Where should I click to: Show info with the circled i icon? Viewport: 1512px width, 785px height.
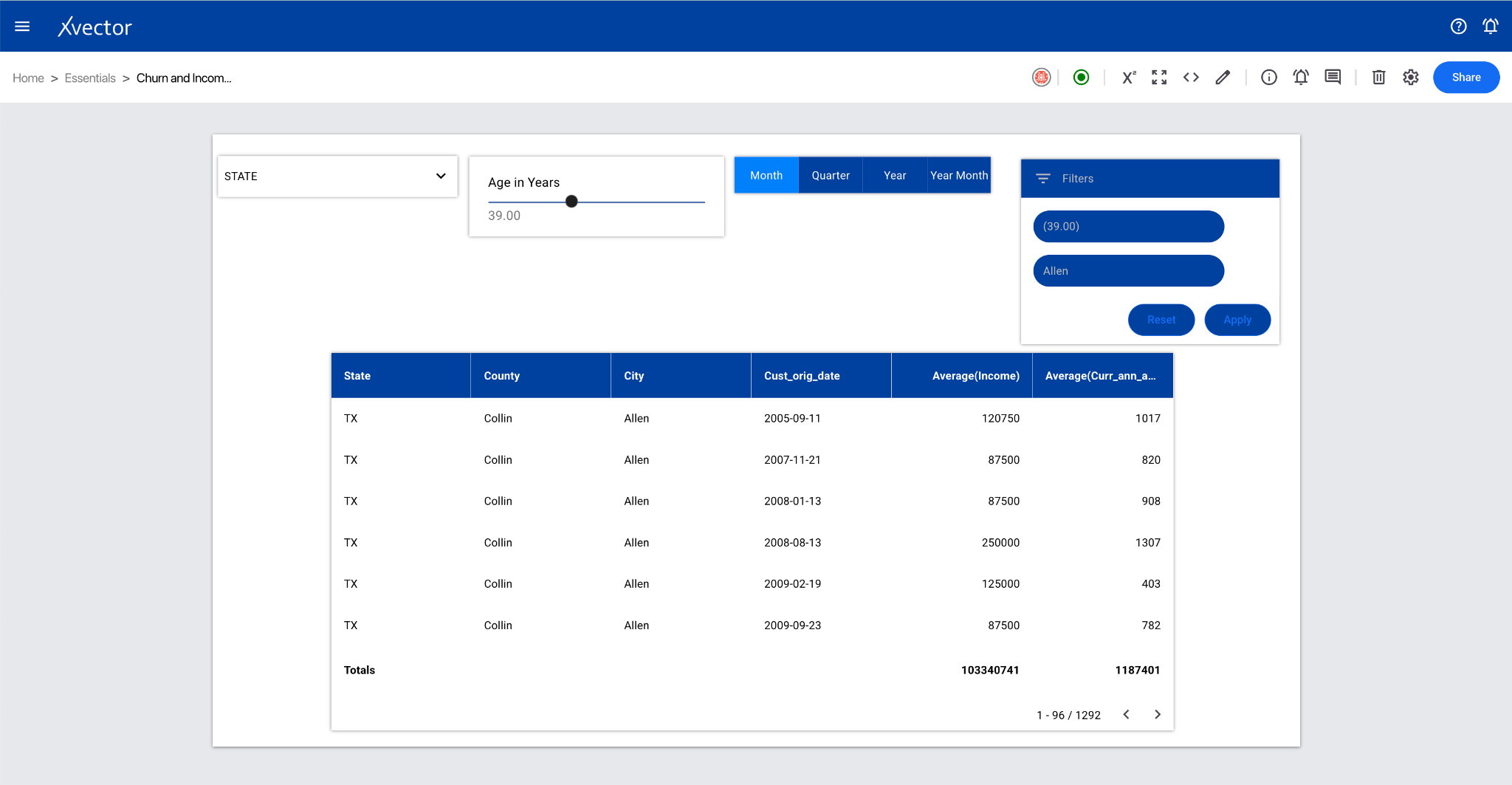click(x=1269, y=78)
